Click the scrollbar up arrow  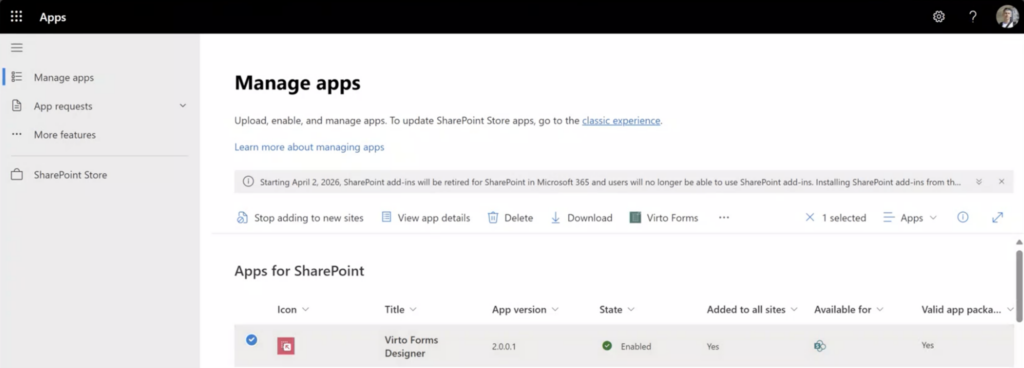click(1019, 242)
